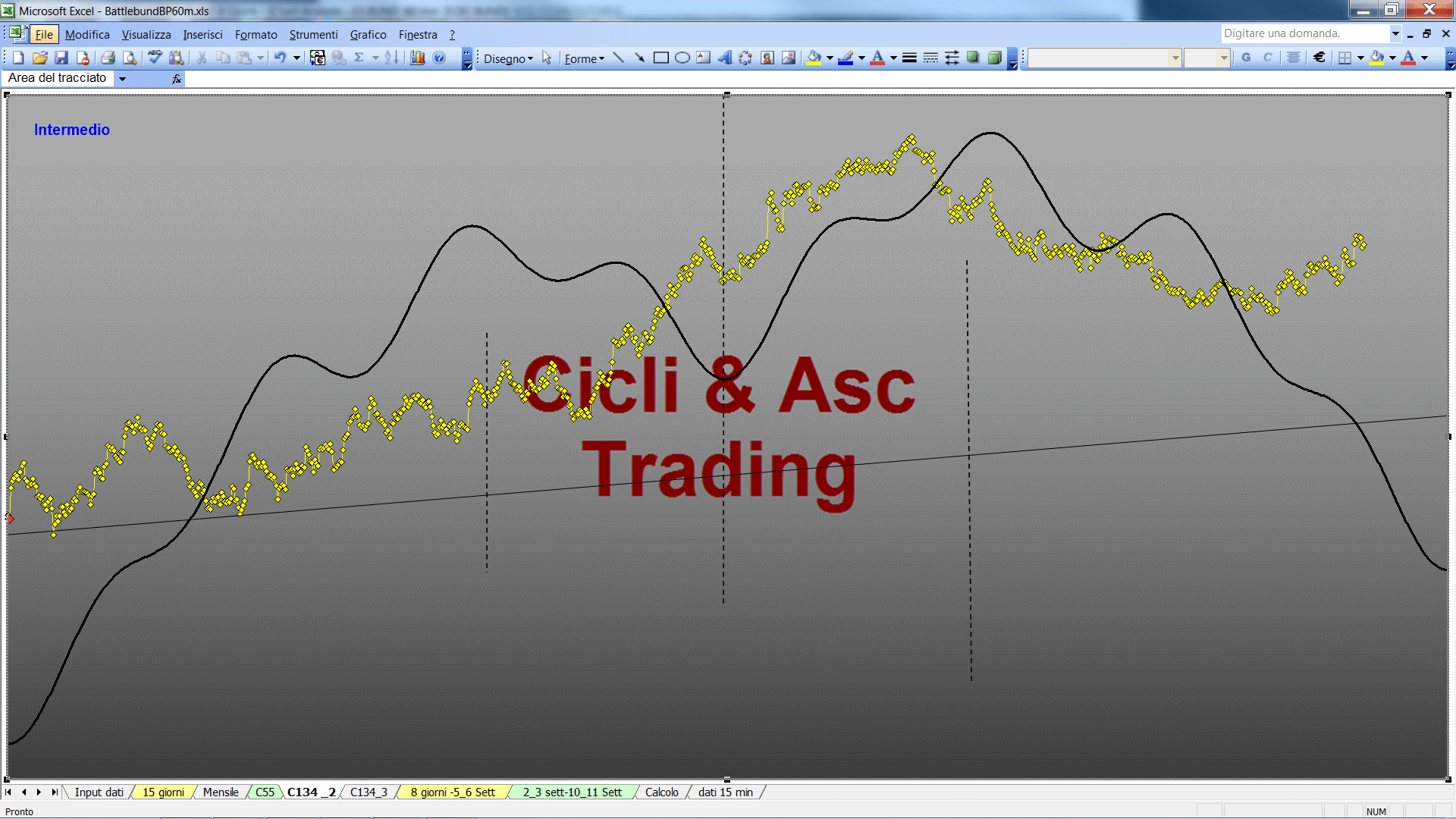Image resolution: width=1456 pixels, height=819 pixels.
Task: Insert a Text Box from the drawing toolbar
Action: point(703,58)
